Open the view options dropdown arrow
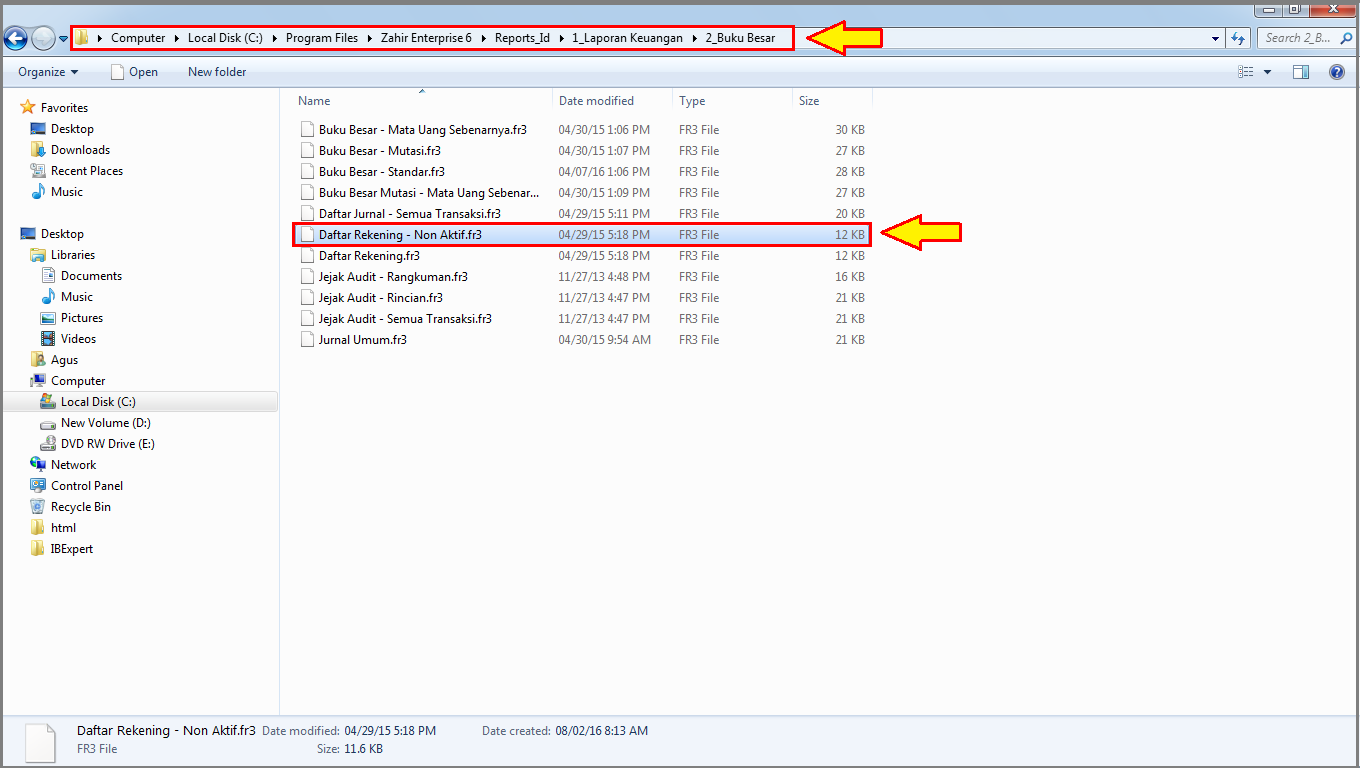This screenshot has height=768, width=1360. tap(1268, 72)
